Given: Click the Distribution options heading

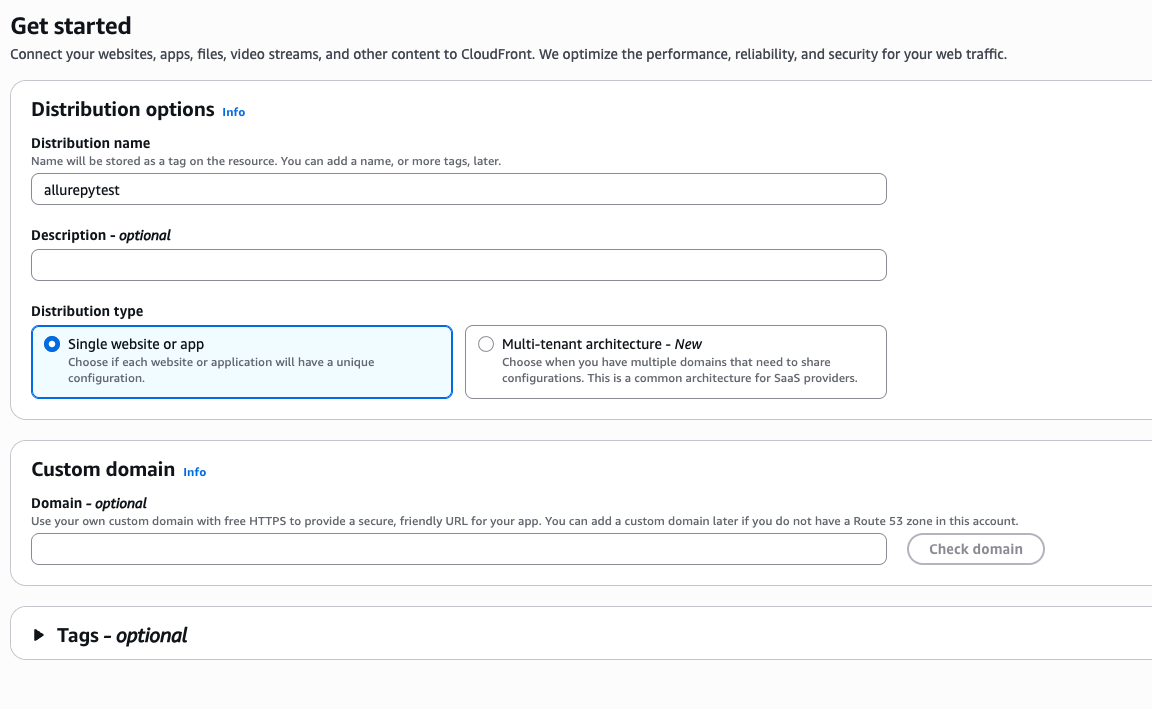Looking at the screenshot, I should 123,109.
